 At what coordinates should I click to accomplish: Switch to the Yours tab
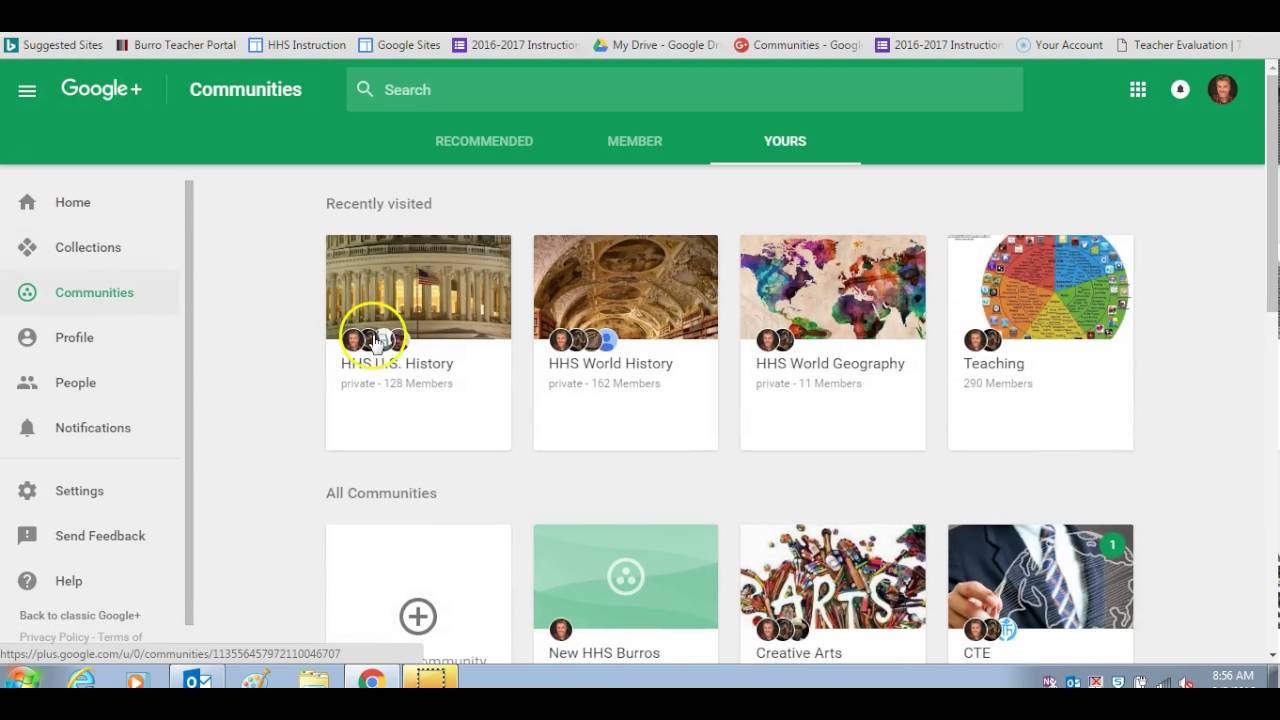click(785, 141)
